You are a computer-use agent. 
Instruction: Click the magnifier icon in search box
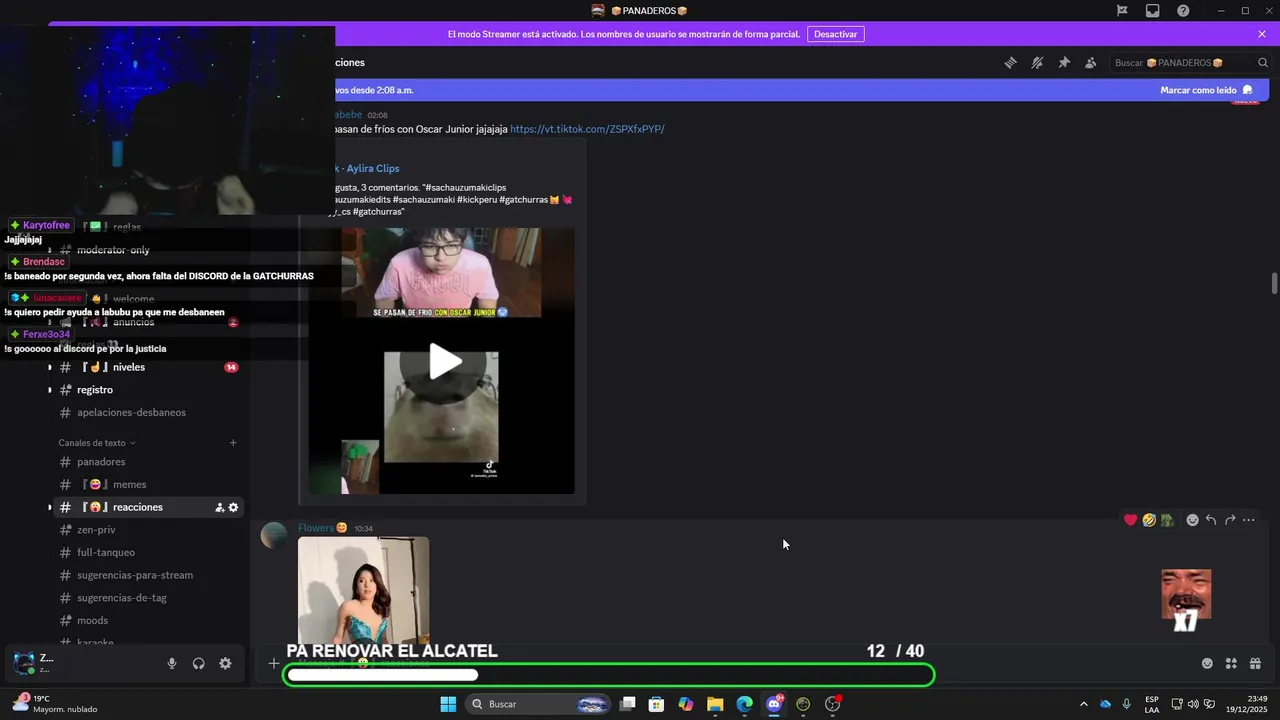pyautogui.click(x=1263, y=63)
